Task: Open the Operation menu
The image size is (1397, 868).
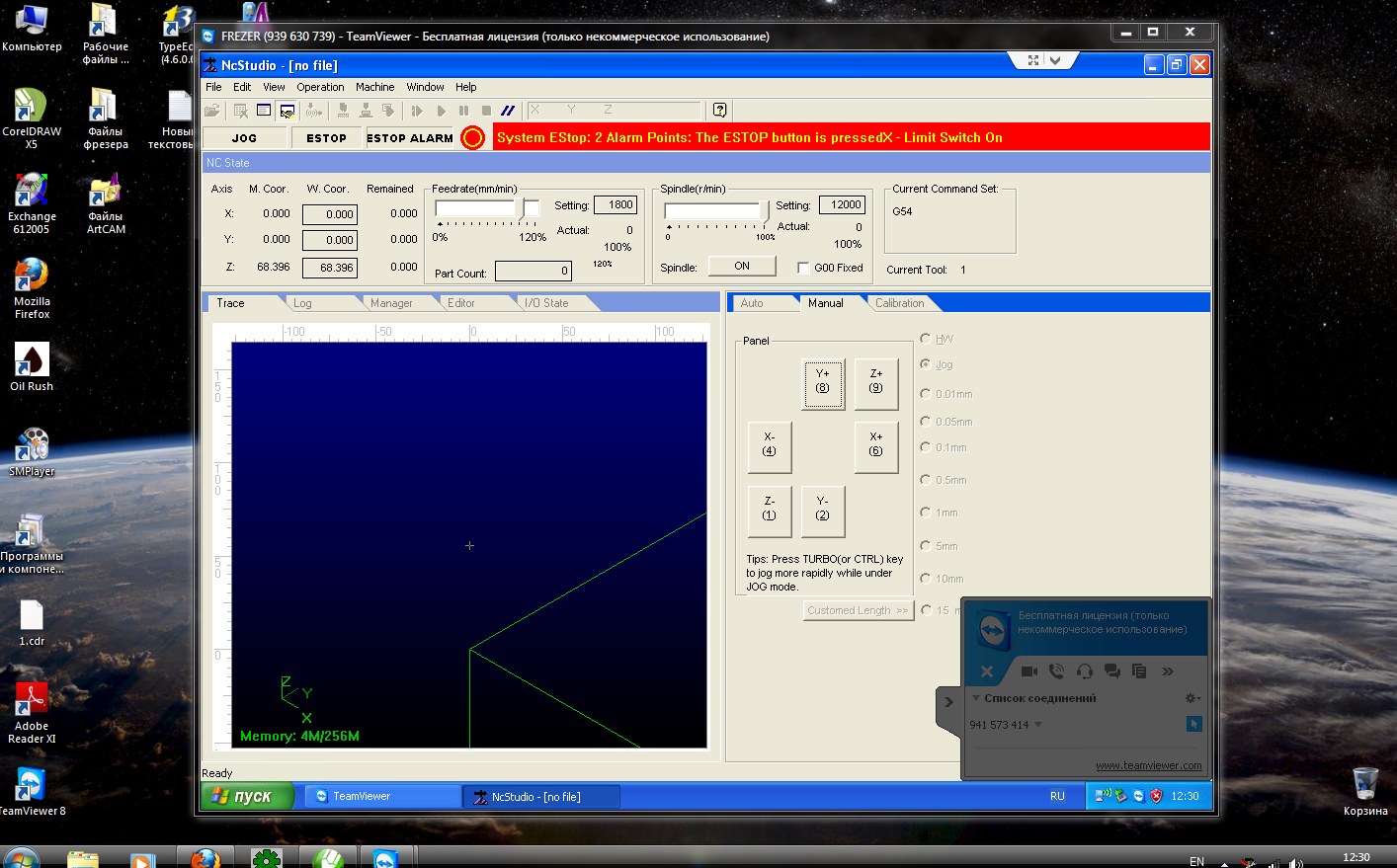Action: click(320, 87)
